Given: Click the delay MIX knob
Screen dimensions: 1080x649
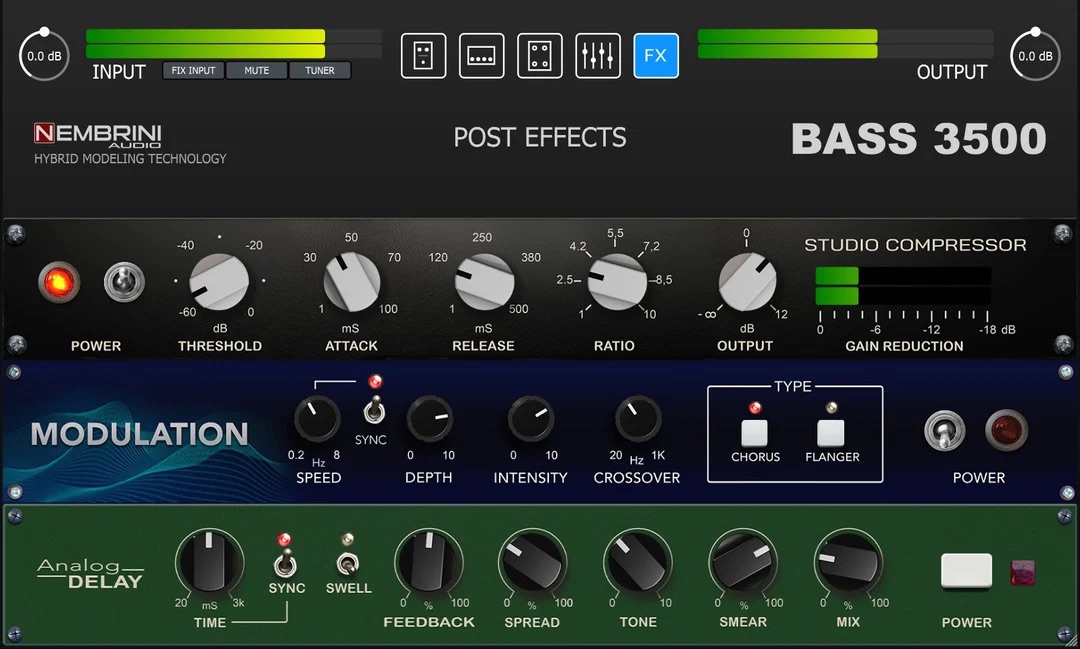Looking at the screenshot, I should (848, 562).
